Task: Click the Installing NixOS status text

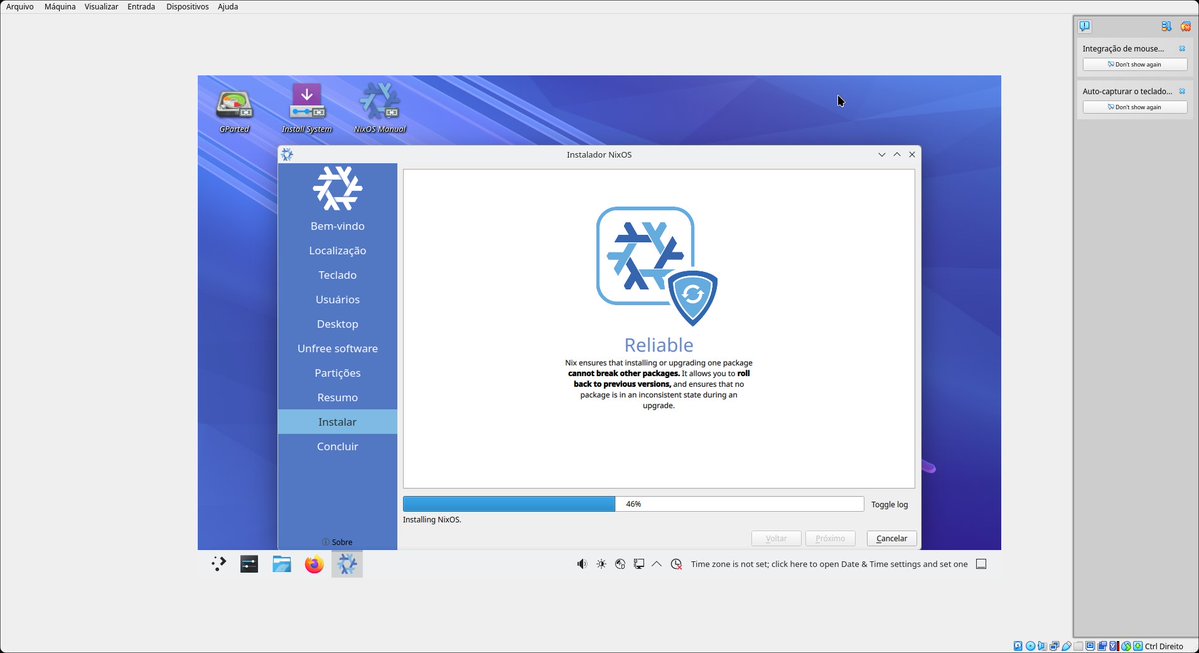Action: coord(432,520)
